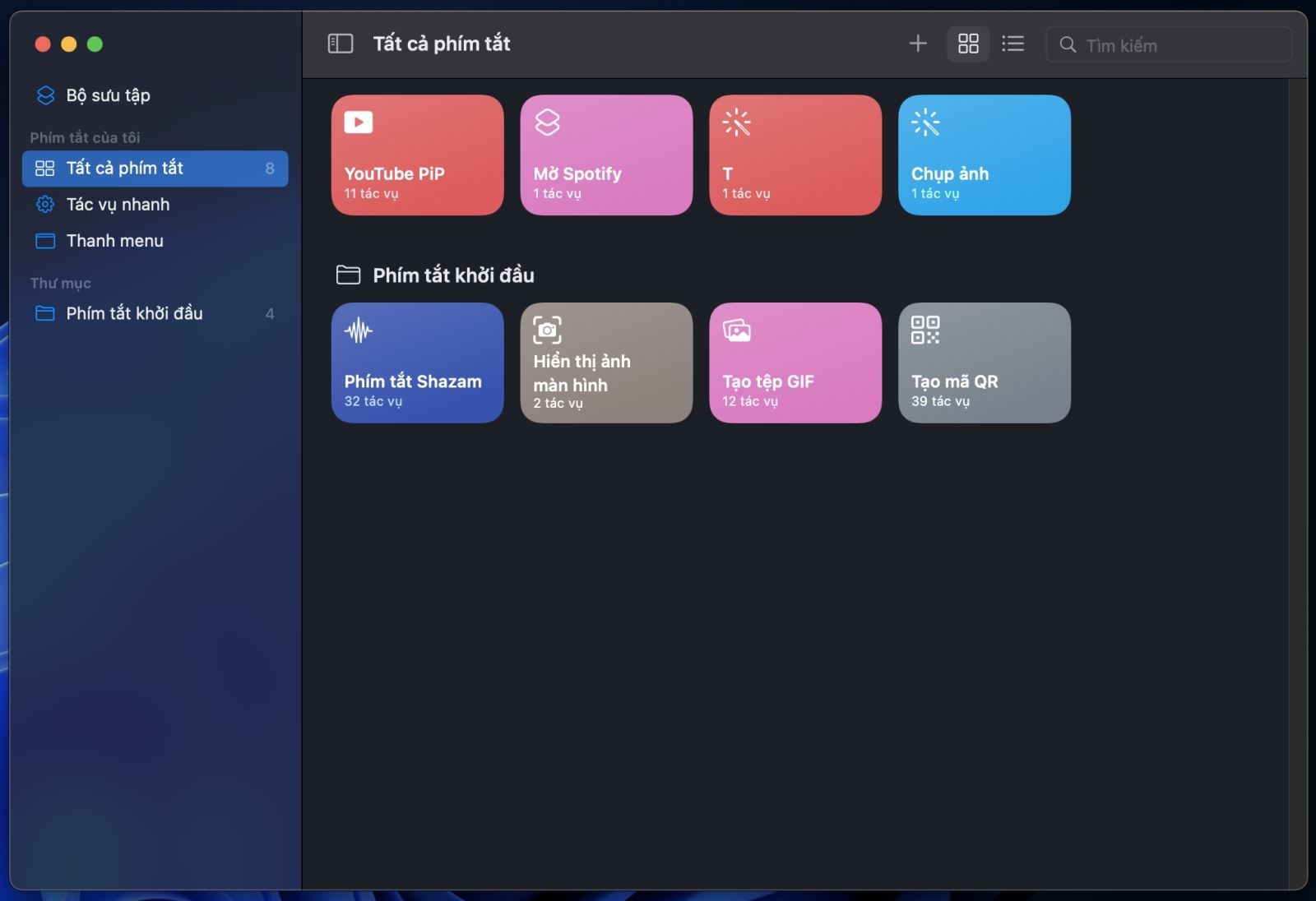Click the QR code icon on Tạo mã QR card
The height and width of the screenshot is (901, 1316).
(x=925, y=330)
